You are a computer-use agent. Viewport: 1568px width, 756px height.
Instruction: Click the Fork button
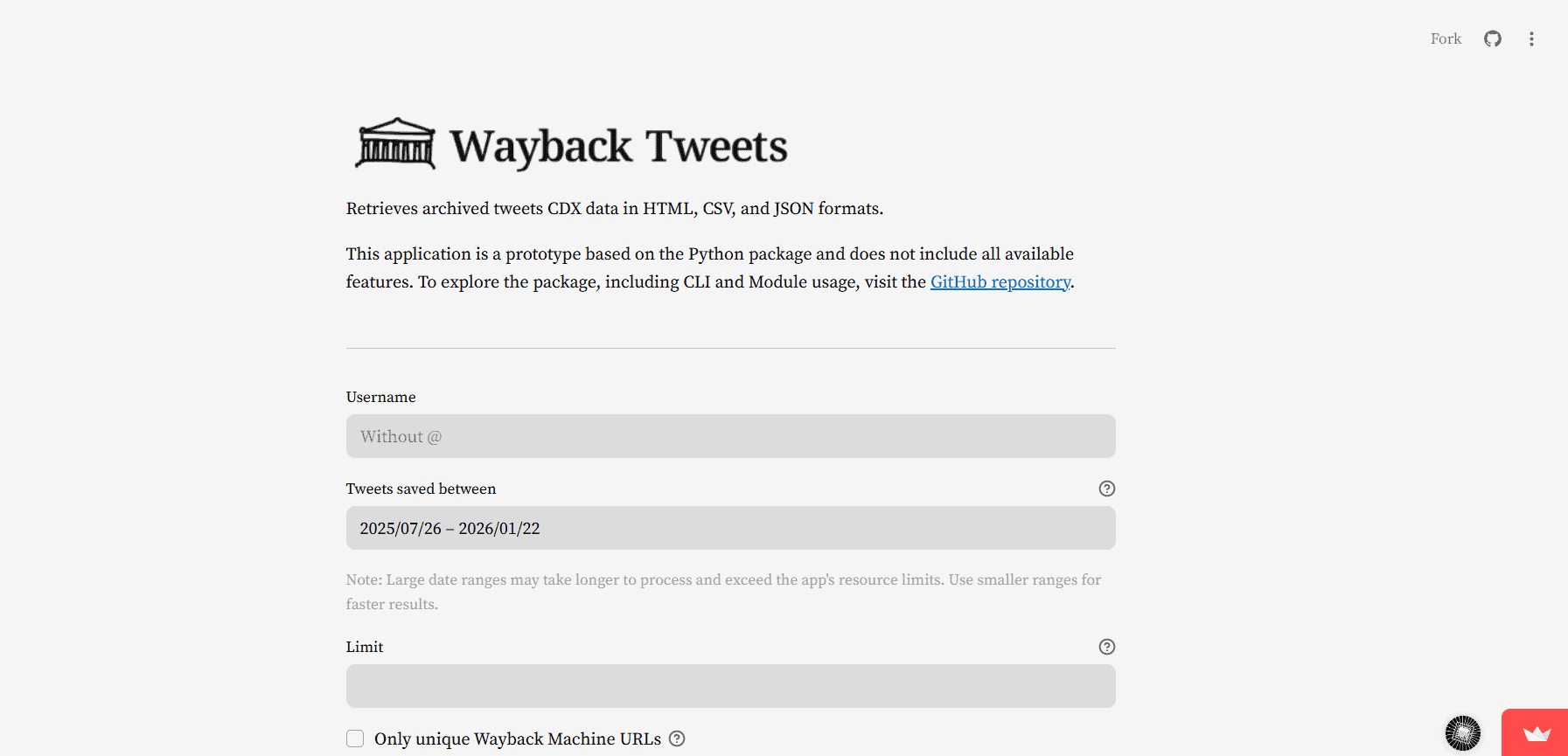pos(1445,38)
